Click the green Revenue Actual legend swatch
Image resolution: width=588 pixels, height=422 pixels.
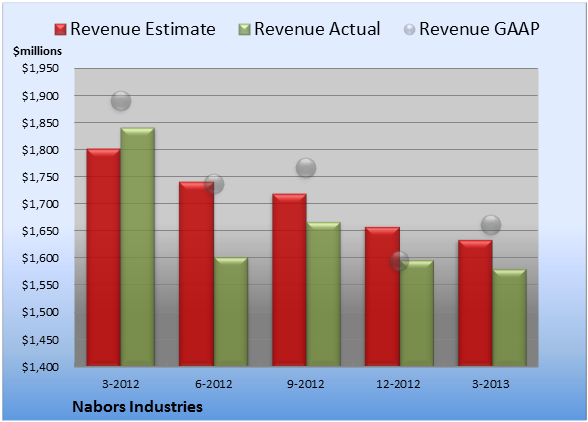[x=244, y=29]
